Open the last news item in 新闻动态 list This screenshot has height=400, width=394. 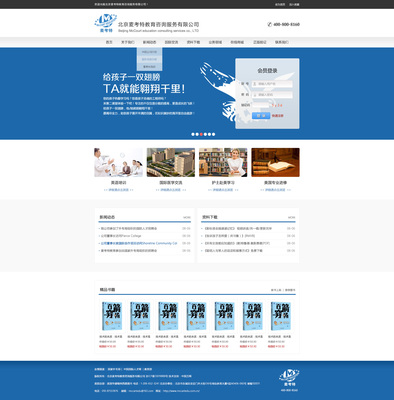129,251
